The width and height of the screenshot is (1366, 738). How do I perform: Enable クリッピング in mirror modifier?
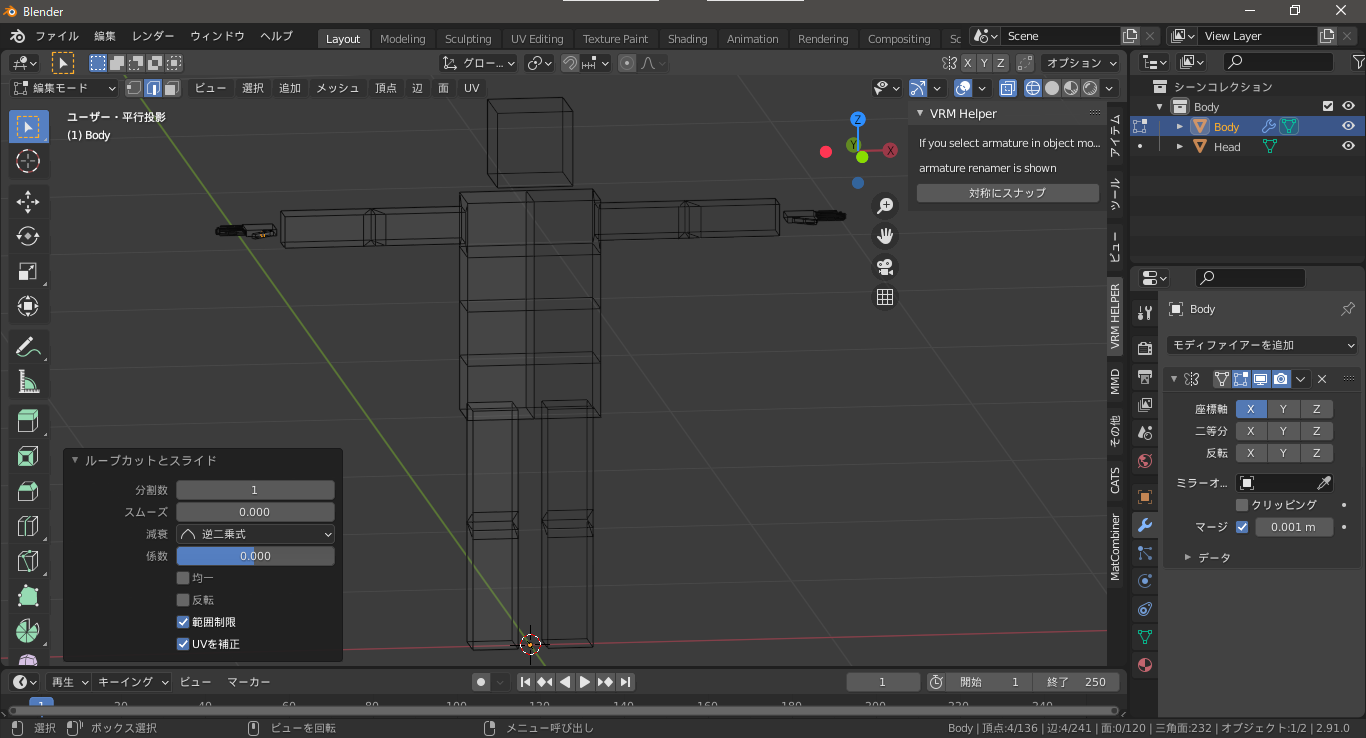(1242, 505)
